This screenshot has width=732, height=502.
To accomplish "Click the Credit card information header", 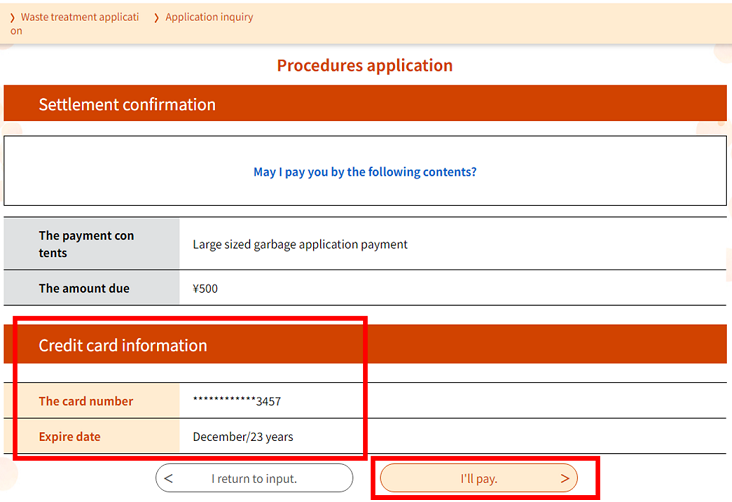I will [x=365, y=345].
